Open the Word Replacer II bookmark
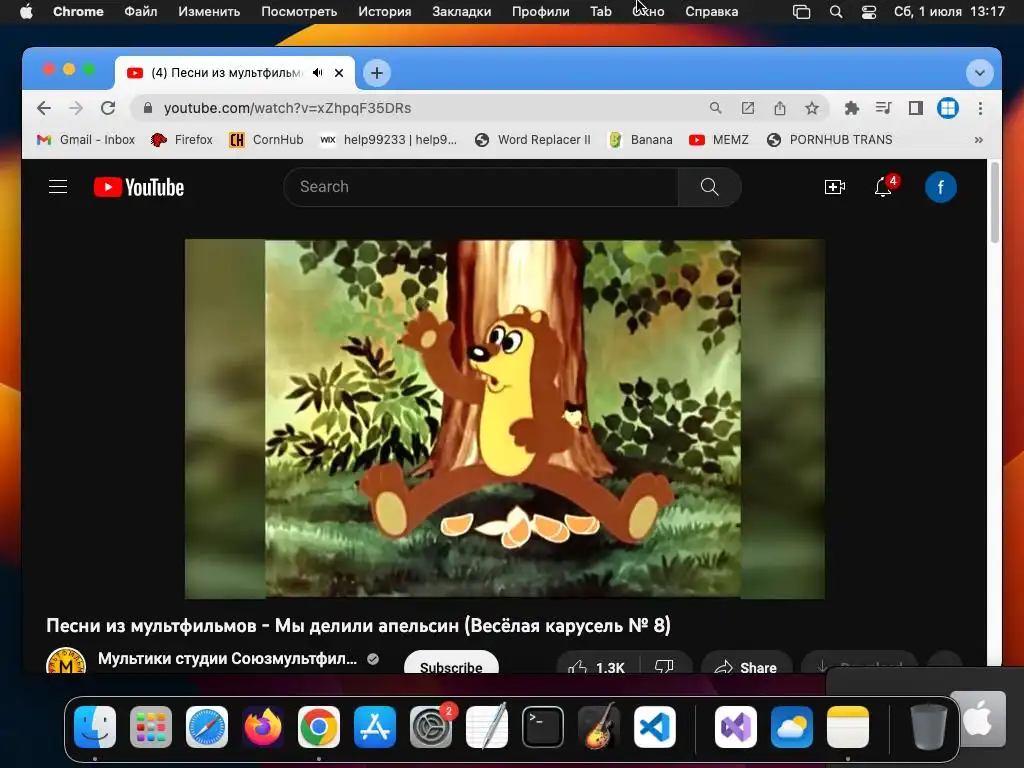Image resolution: width=1024 pixels, height=768 pixels. (x=532, y=140)
